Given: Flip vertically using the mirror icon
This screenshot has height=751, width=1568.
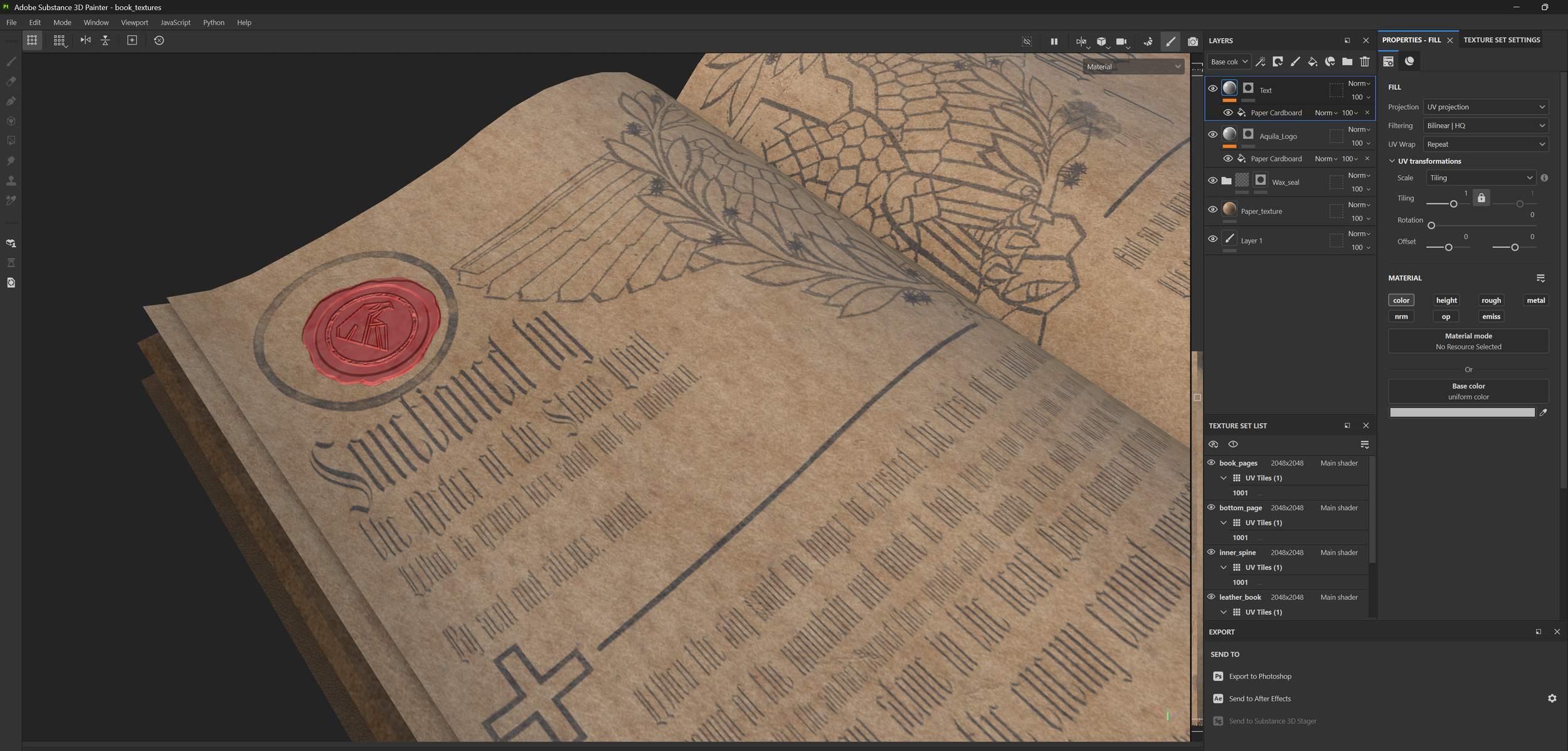Looking at the screenshot, I should [105, 40].
